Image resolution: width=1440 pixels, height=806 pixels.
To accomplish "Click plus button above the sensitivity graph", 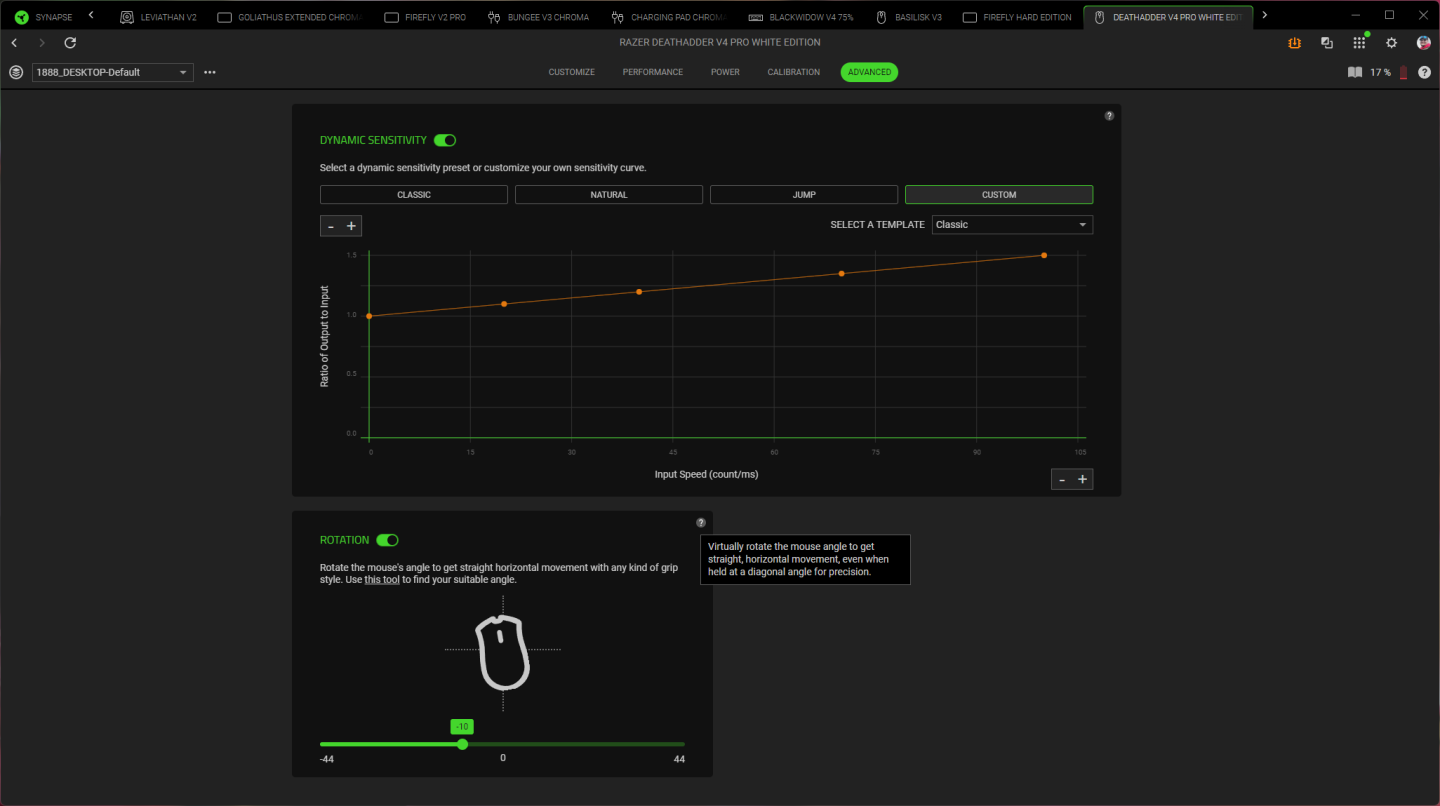I will [351, 226].
